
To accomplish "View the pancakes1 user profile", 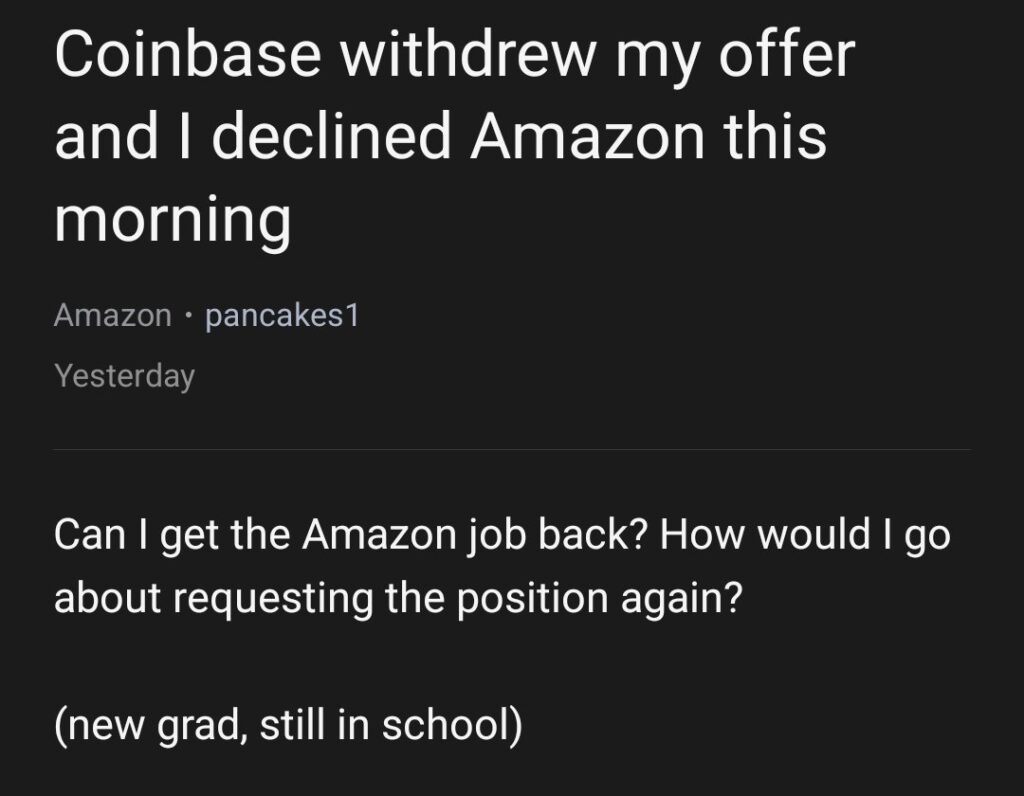I will (282, 315).
